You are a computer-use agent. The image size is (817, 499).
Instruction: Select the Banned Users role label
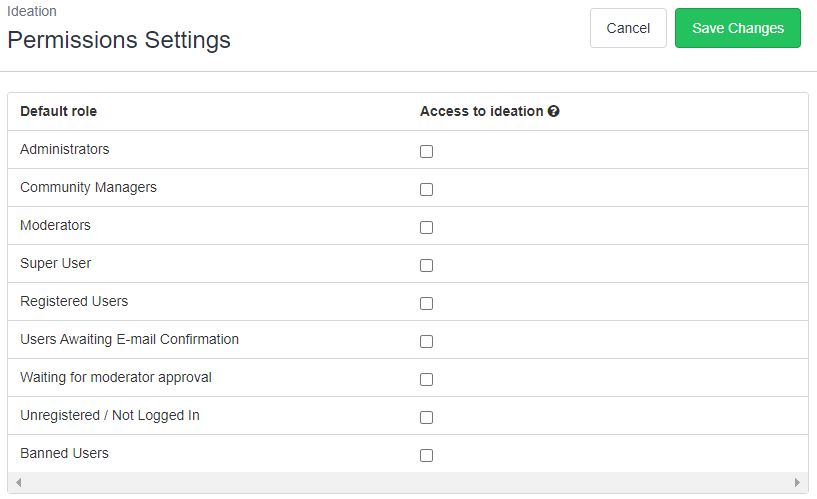point(65,453)
